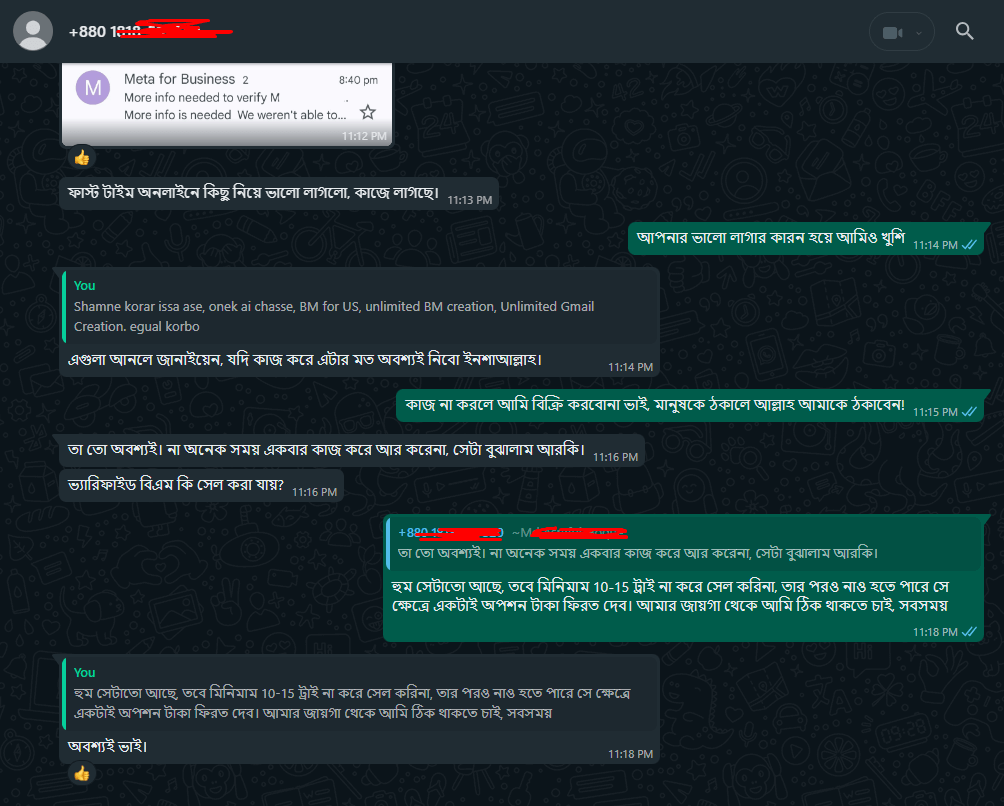Open the Meta for Business email screenshot
This screenshot has height=806, width=1004.
tap(227, 104)
